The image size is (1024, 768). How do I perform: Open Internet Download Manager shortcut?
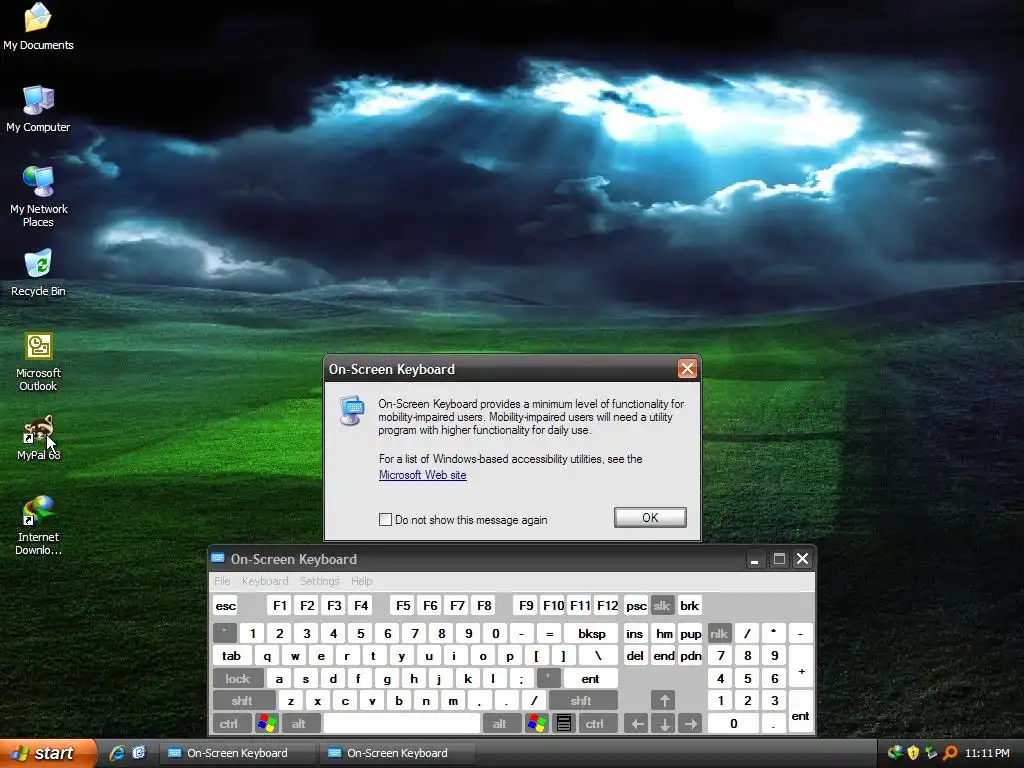click(38, 526)
